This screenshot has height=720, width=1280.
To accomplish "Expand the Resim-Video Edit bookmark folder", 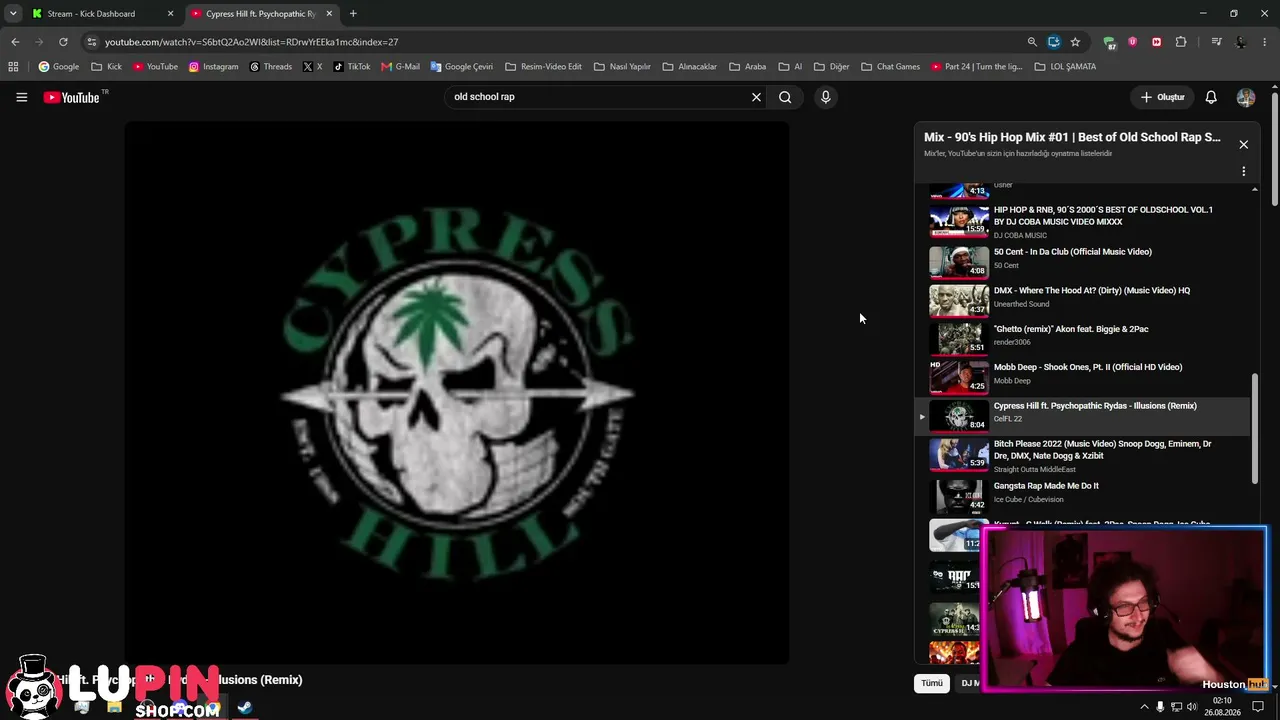I will (x=543, y=67).
